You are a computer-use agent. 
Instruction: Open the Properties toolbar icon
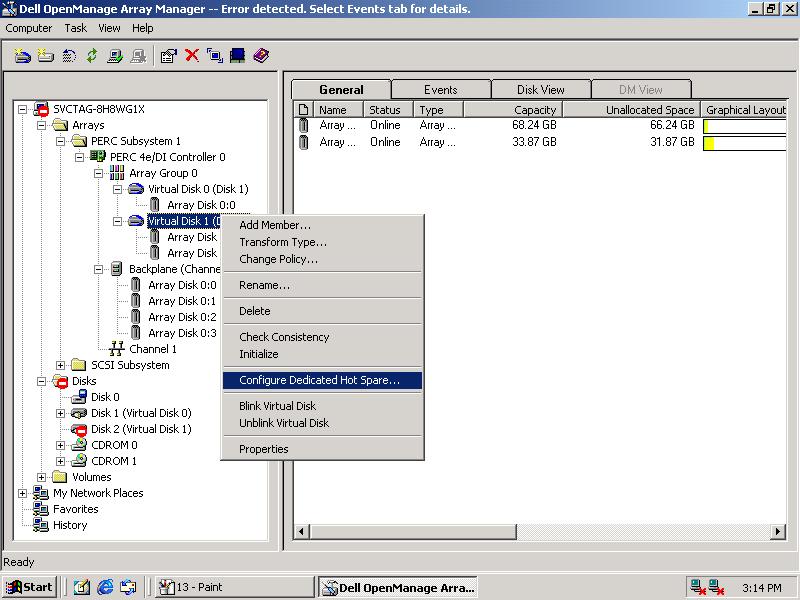point(168,56)
